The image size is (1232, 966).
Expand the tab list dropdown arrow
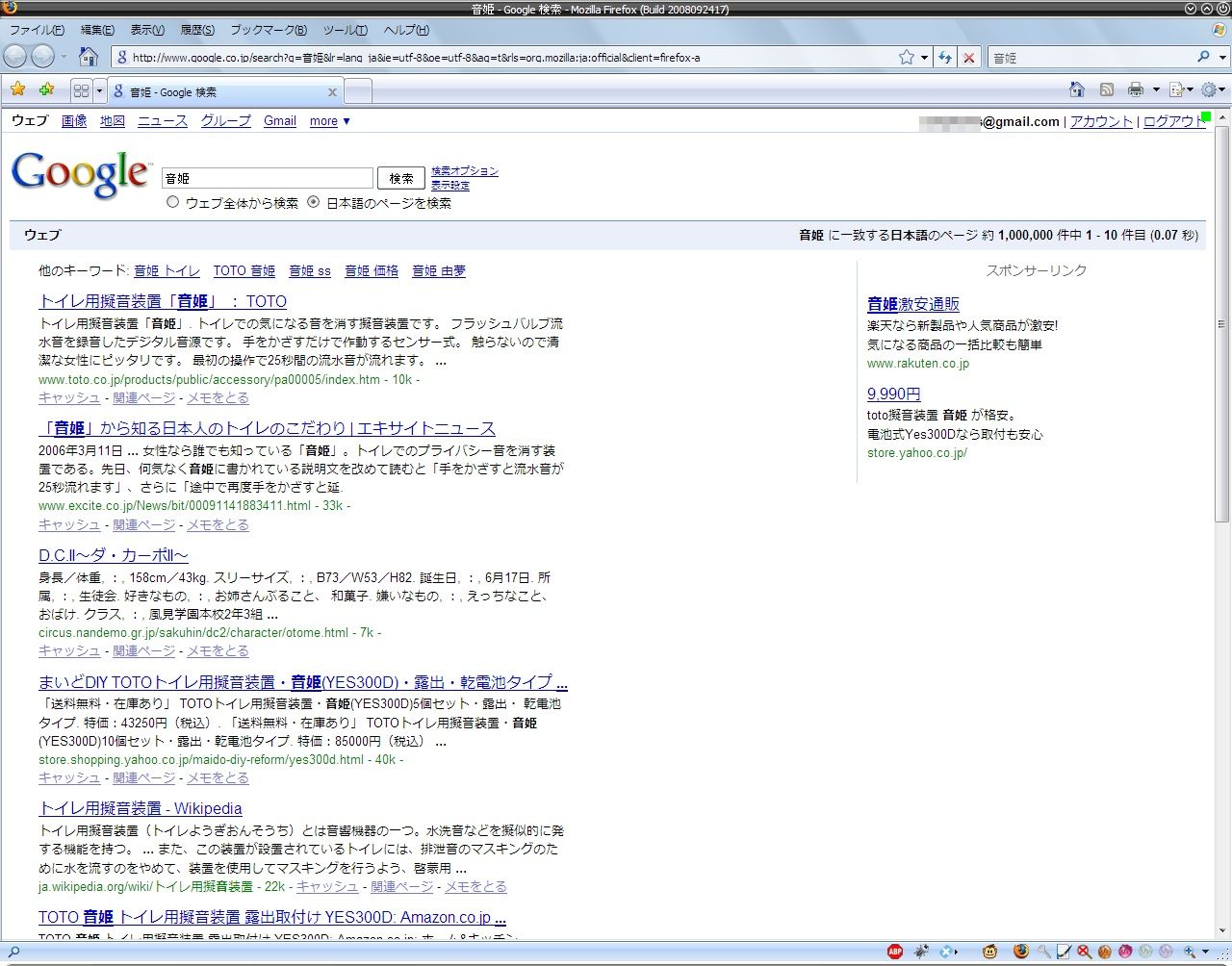(x=99, y=91)
